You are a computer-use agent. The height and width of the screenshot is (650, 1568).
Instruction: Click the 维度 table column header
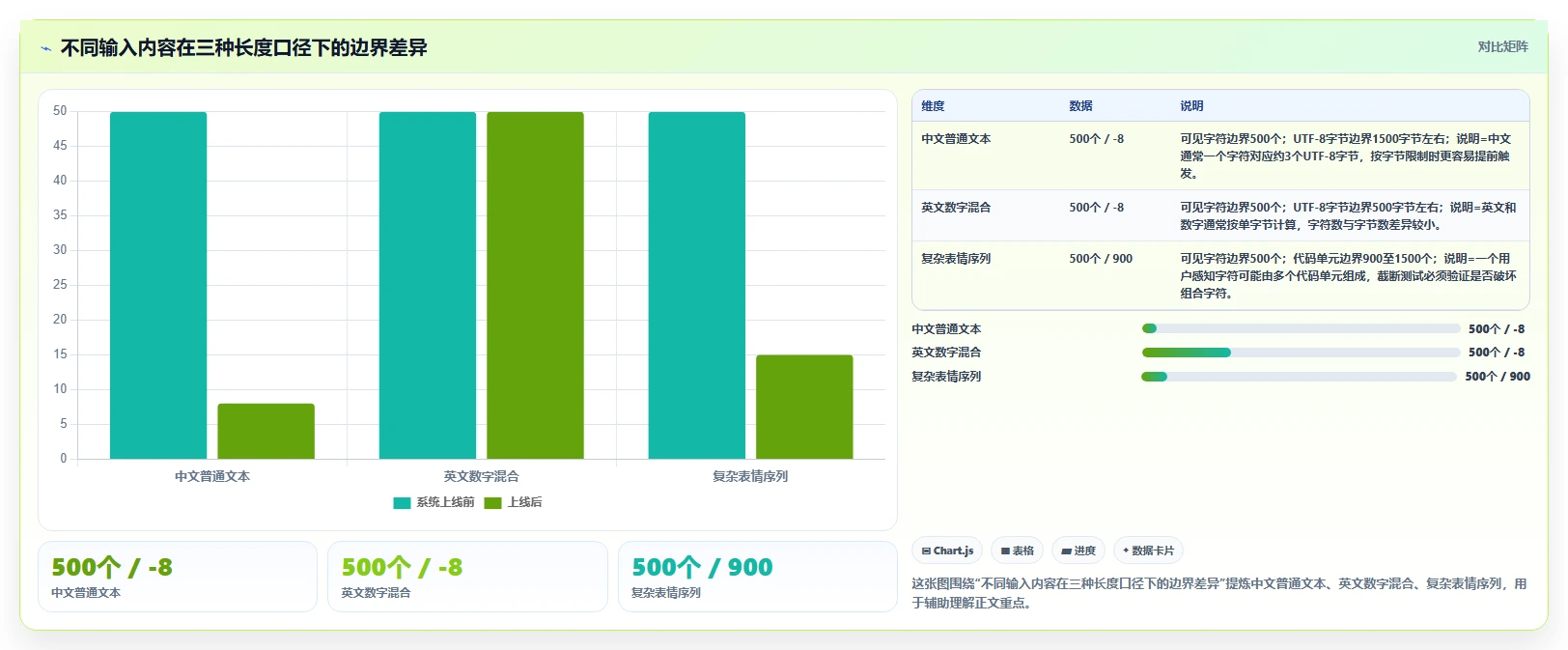pyautogui.click(x=933, y=106)
